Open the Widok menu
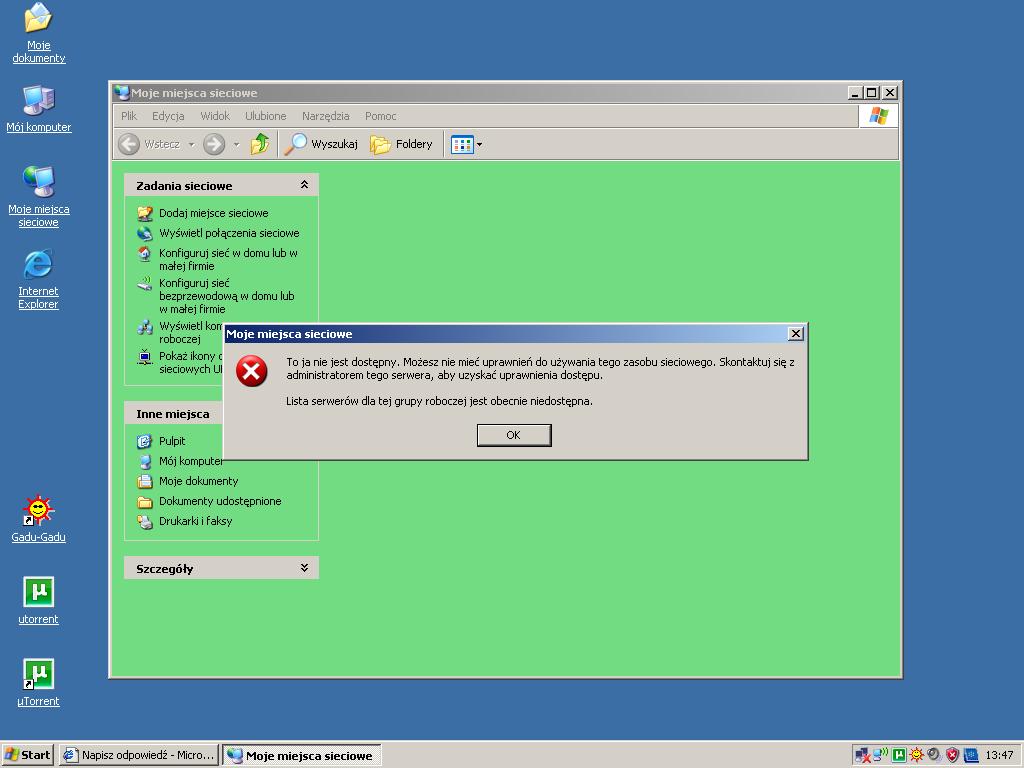Viewport: 1024px width, 768px height. click(215, 116)
